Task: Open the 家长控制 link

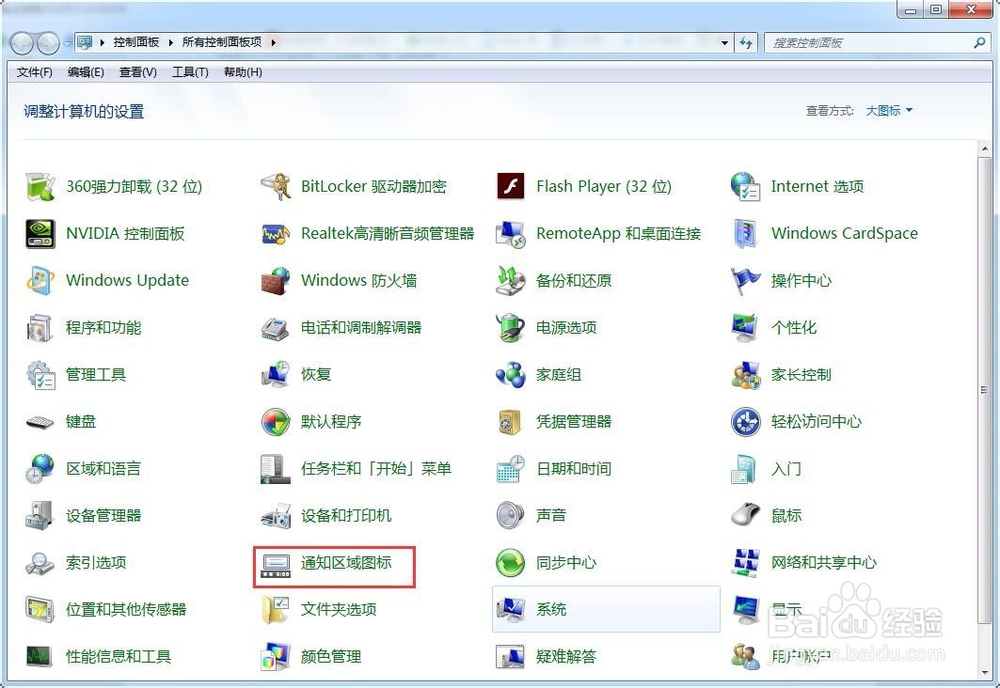Action: coord(801,375)
